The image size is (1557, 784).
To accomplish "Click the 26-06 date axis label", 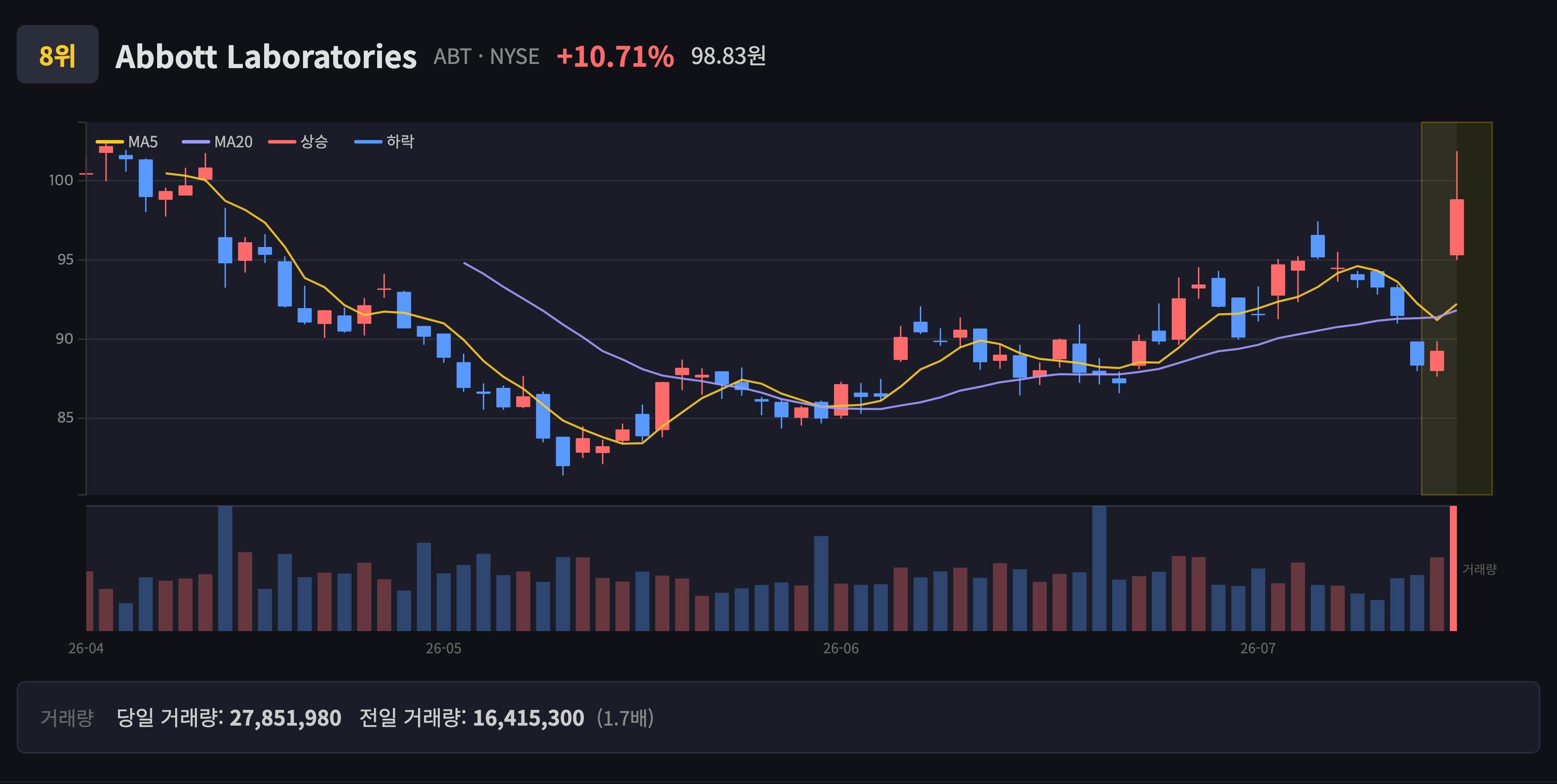I will click(x=841, y=649).
